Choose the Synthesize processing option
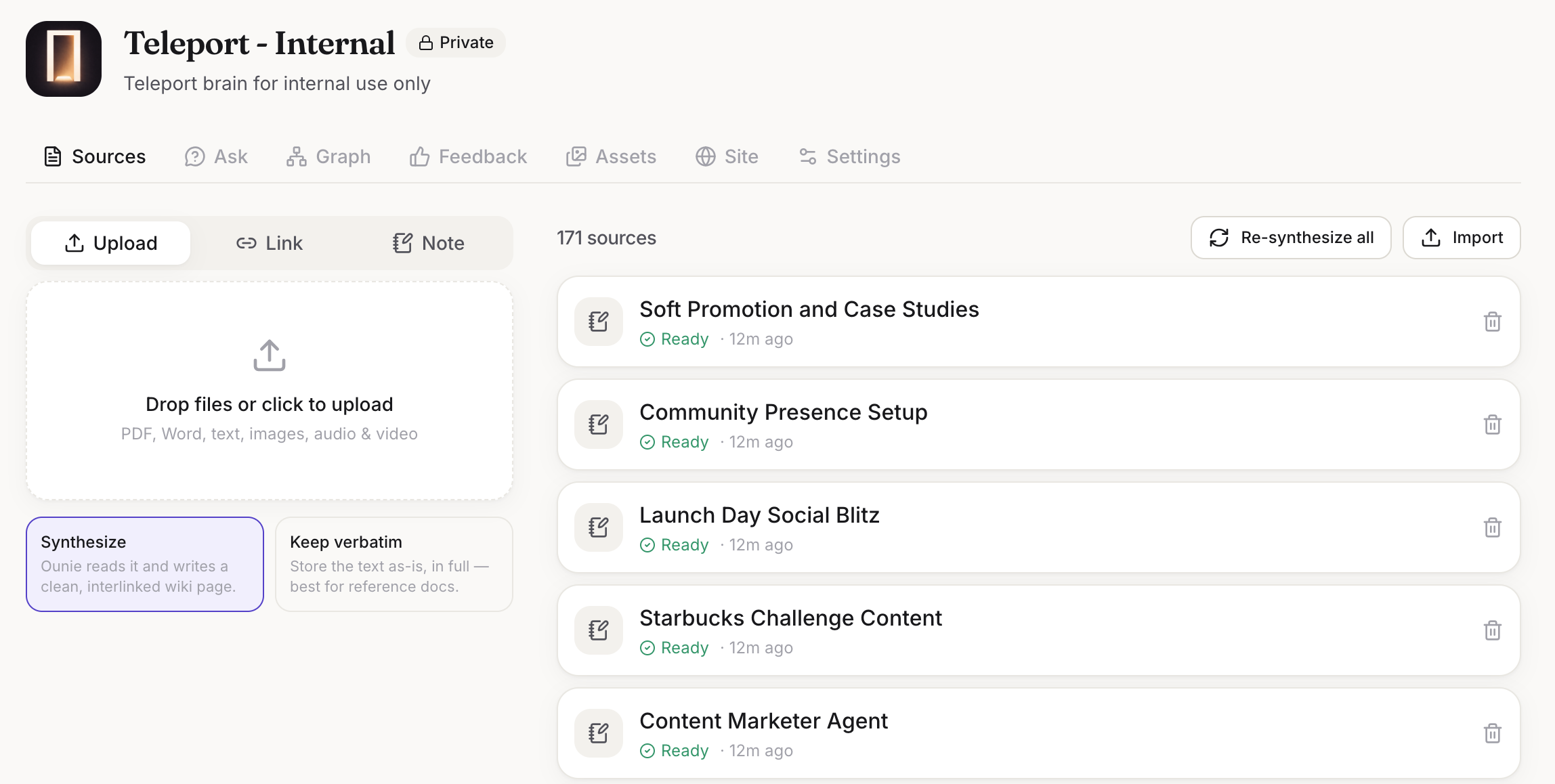The height and width of the screenshot is (784, 1555). 145,564
